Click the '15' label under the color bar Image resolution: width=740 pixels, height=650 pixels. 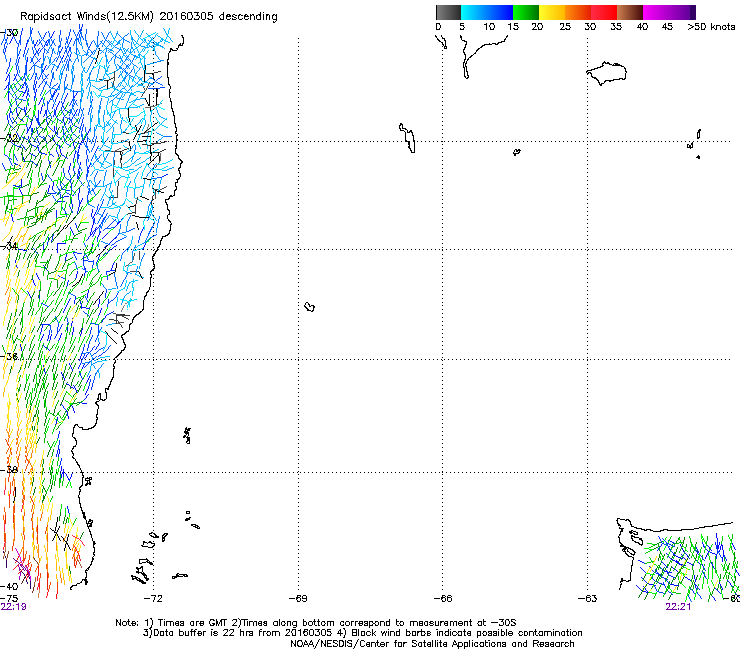click(x=513, y=27)
